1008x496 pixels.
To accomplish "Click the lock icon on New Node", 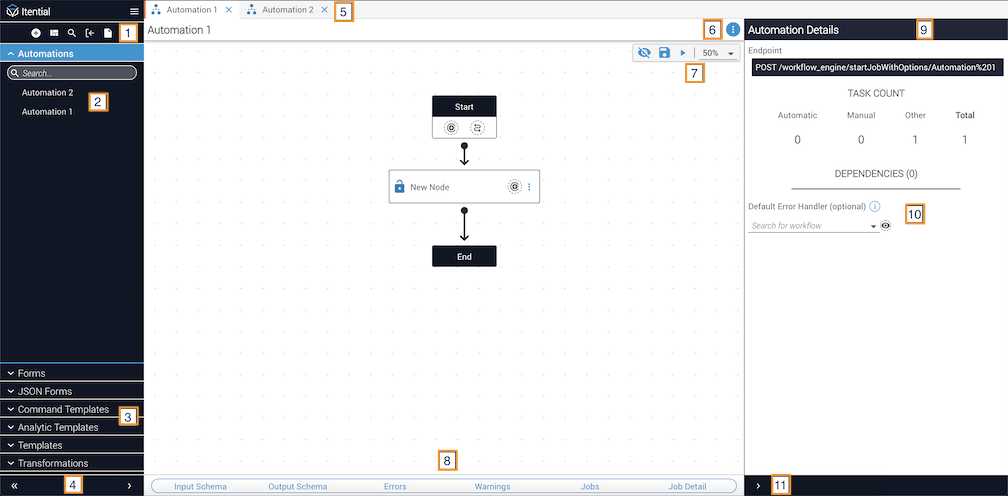I will pos(399,187).
